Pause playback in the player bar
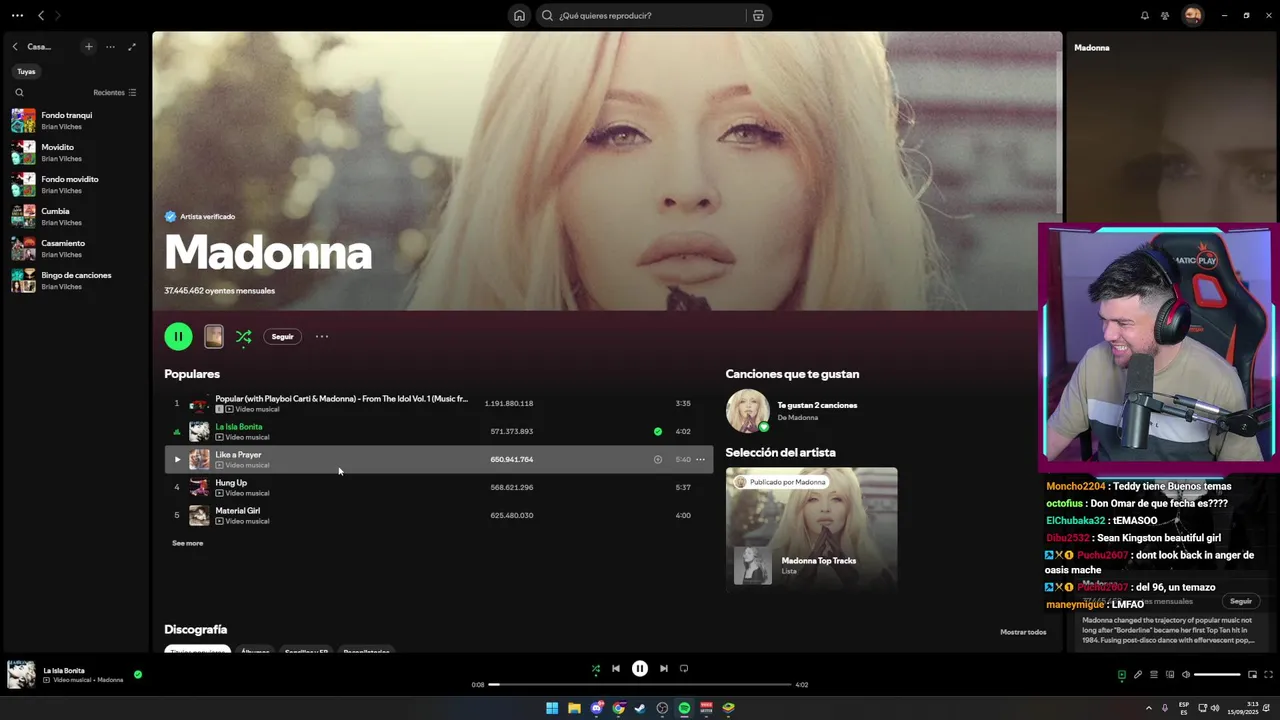1280x720 pixels. (640, 668)
